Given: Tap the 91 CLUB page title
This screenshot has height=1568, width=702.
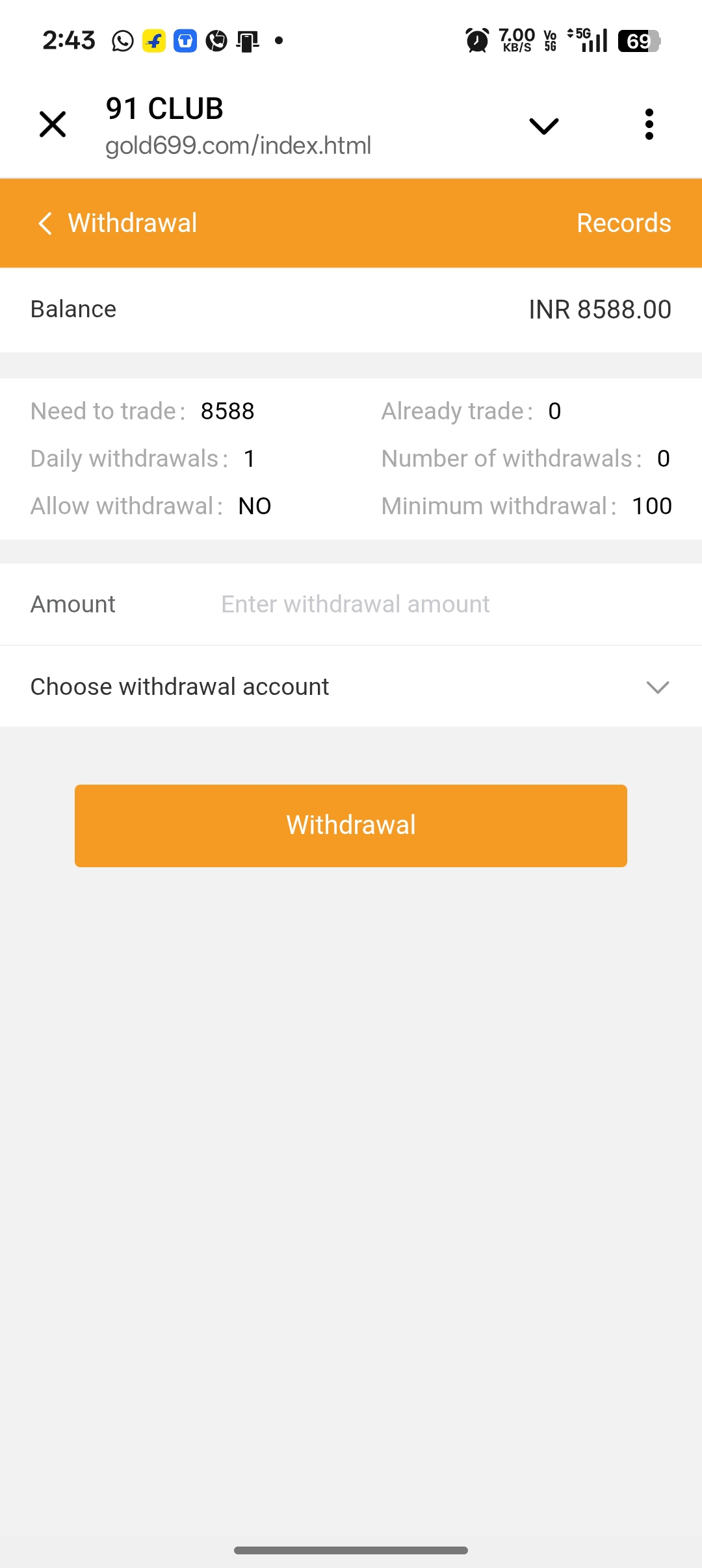Looking at the screenshot, I should click(x=164, y=109).
